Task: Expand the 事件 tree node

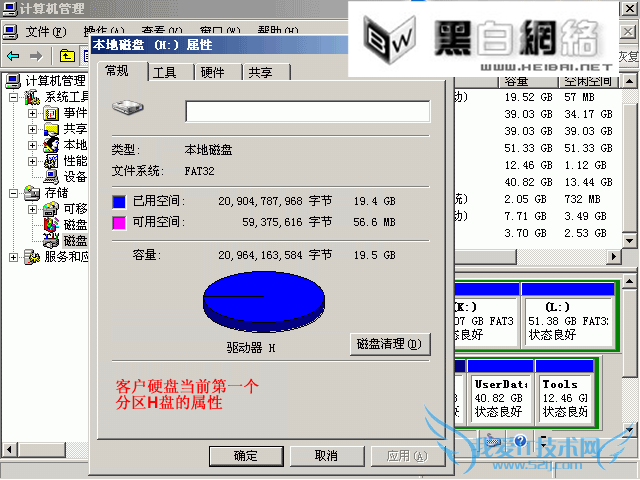Action: (x=32, y=113)
